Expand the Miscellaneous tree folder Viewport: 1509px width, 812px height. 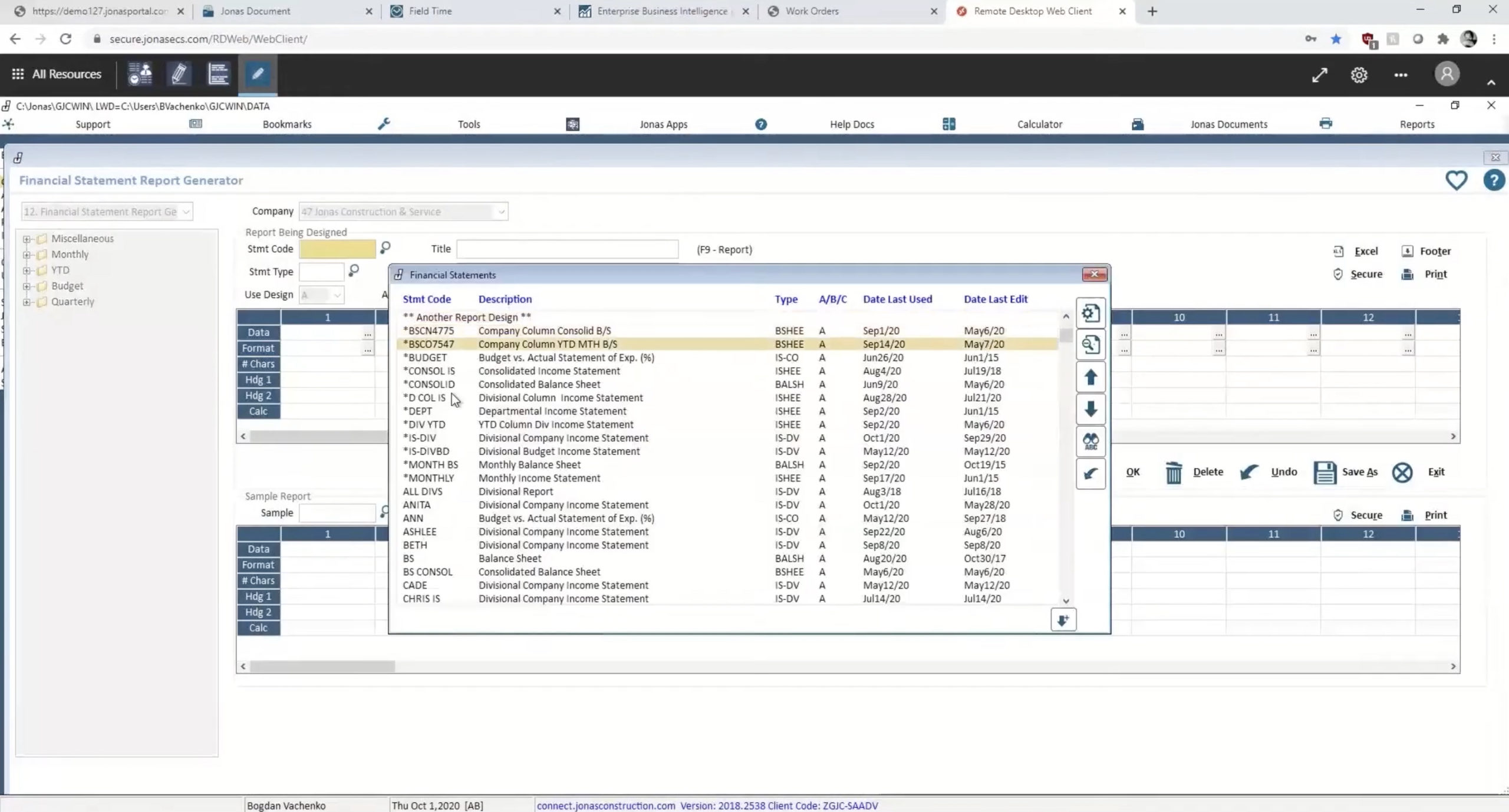point(27,239)
